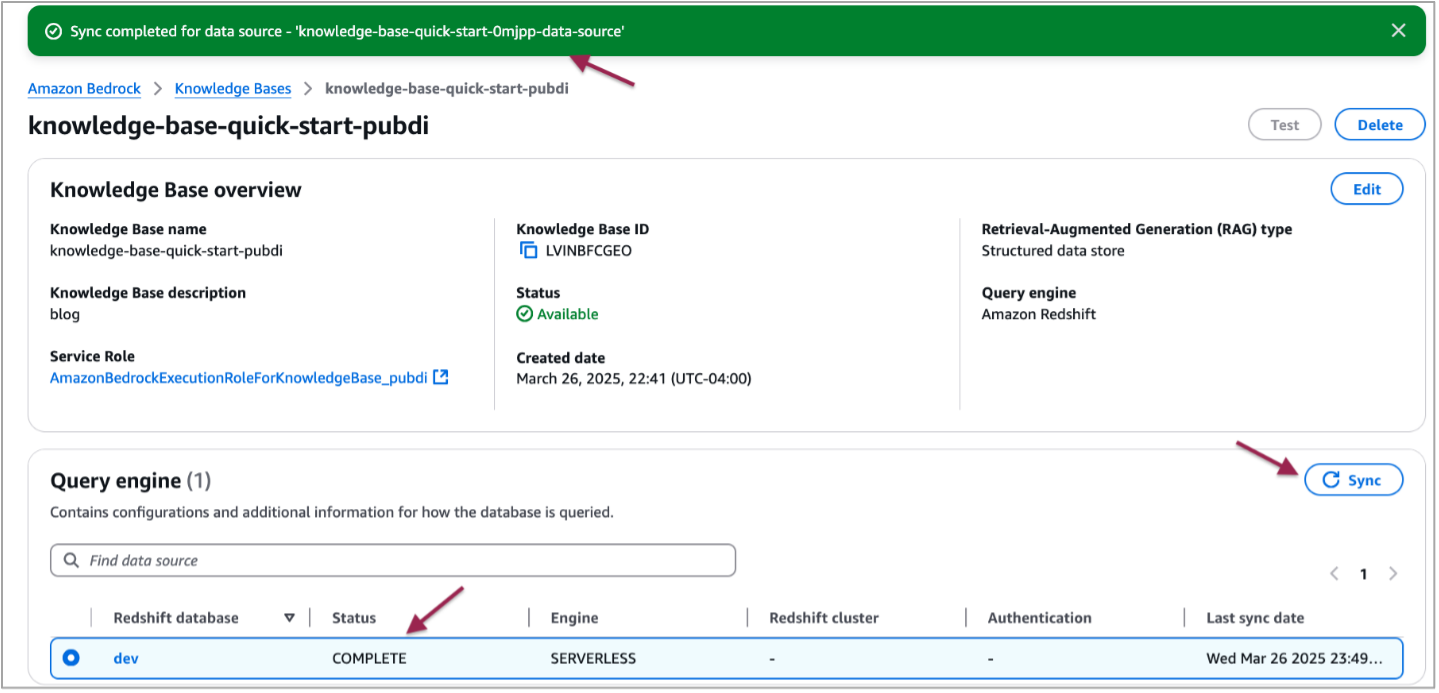Click the Sync button
The image size is (1439, 693).
point(1353,480)
